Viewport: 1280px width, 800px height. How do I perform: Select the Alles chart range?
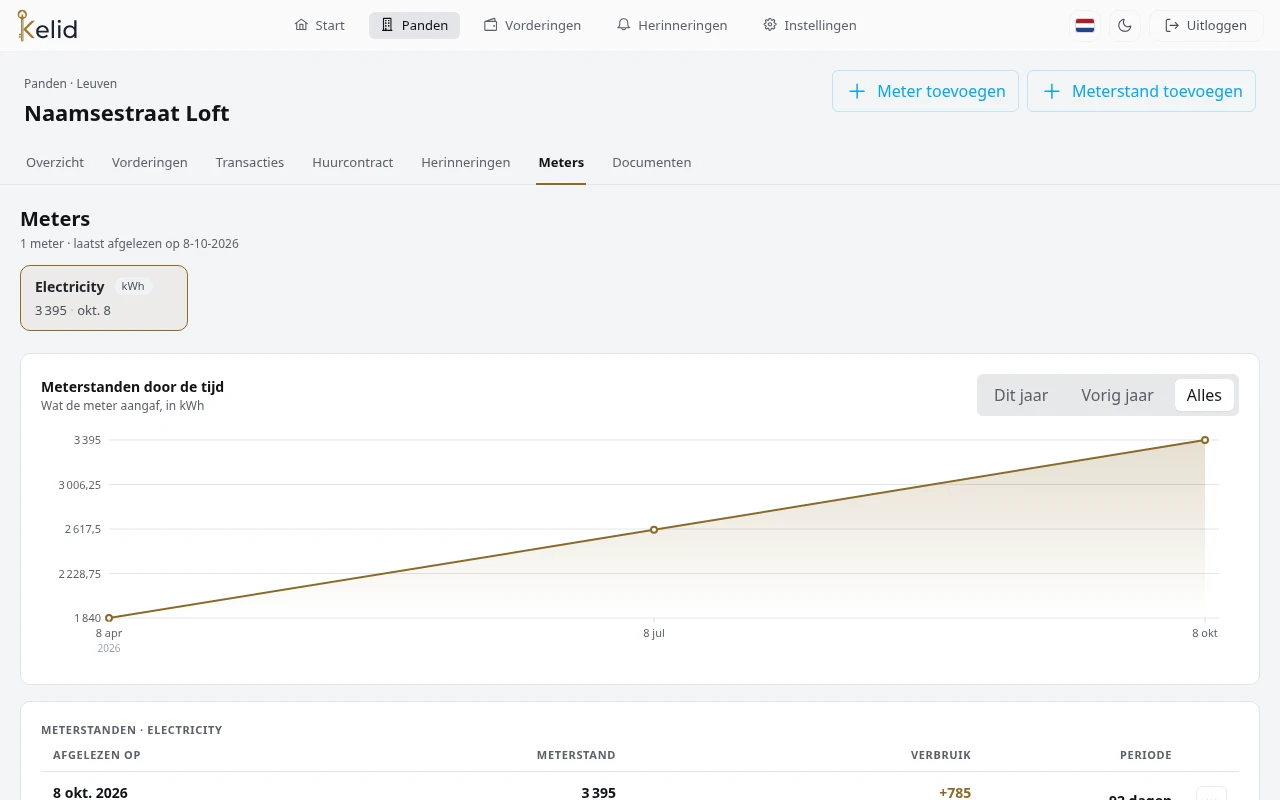(x=1204, y=395)
